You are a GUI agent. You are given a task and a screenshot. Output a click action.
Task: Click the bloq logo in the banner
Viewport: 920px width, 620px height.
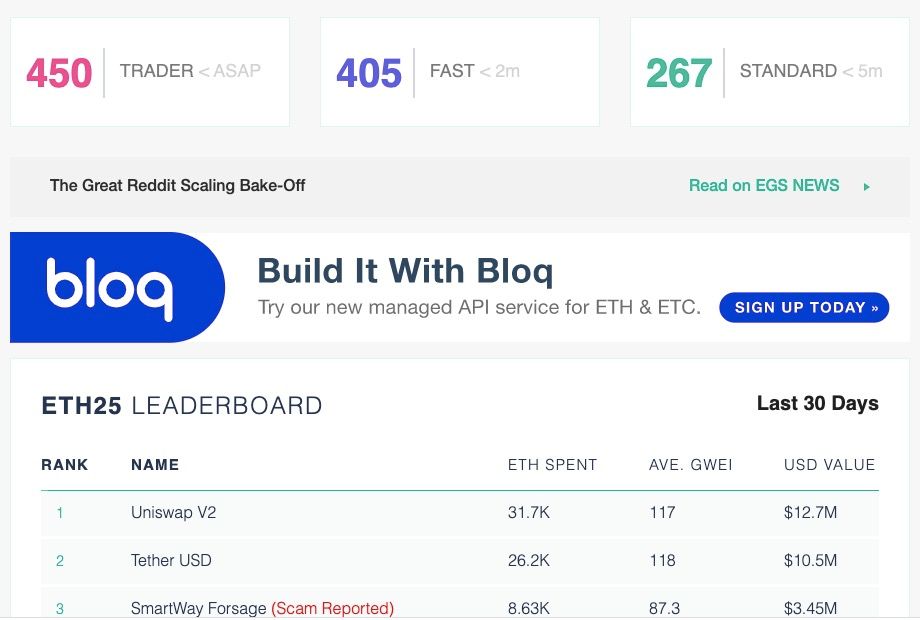110,289
